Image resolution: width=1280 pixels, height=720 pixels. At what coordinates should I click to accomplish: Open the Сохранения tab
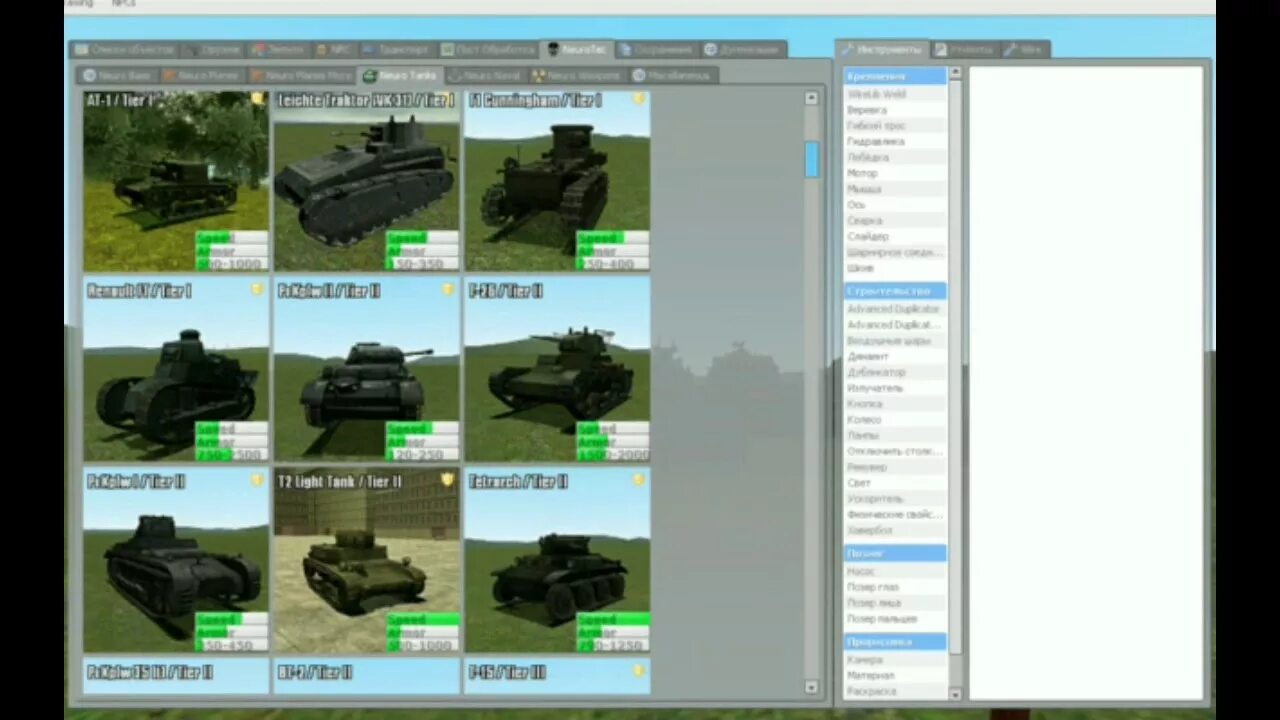coord(656,49)
